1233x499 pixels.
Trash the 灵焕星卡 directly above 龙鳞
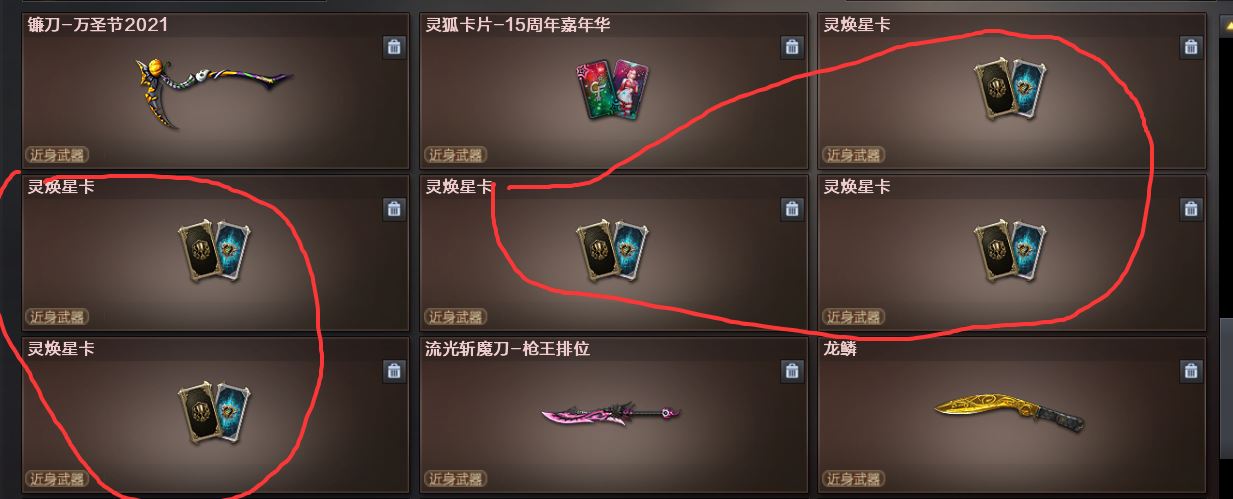(x=1191, y=209)
